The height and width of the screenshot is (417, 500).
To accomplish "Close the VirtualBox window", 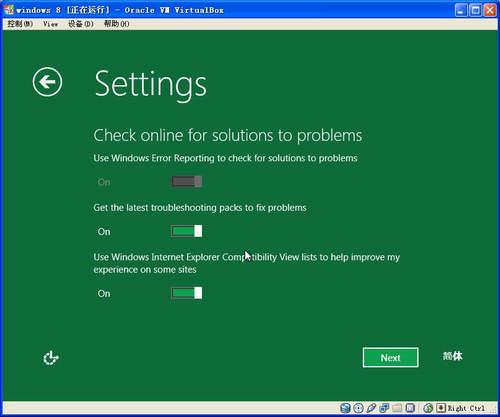I will [490, 10].
